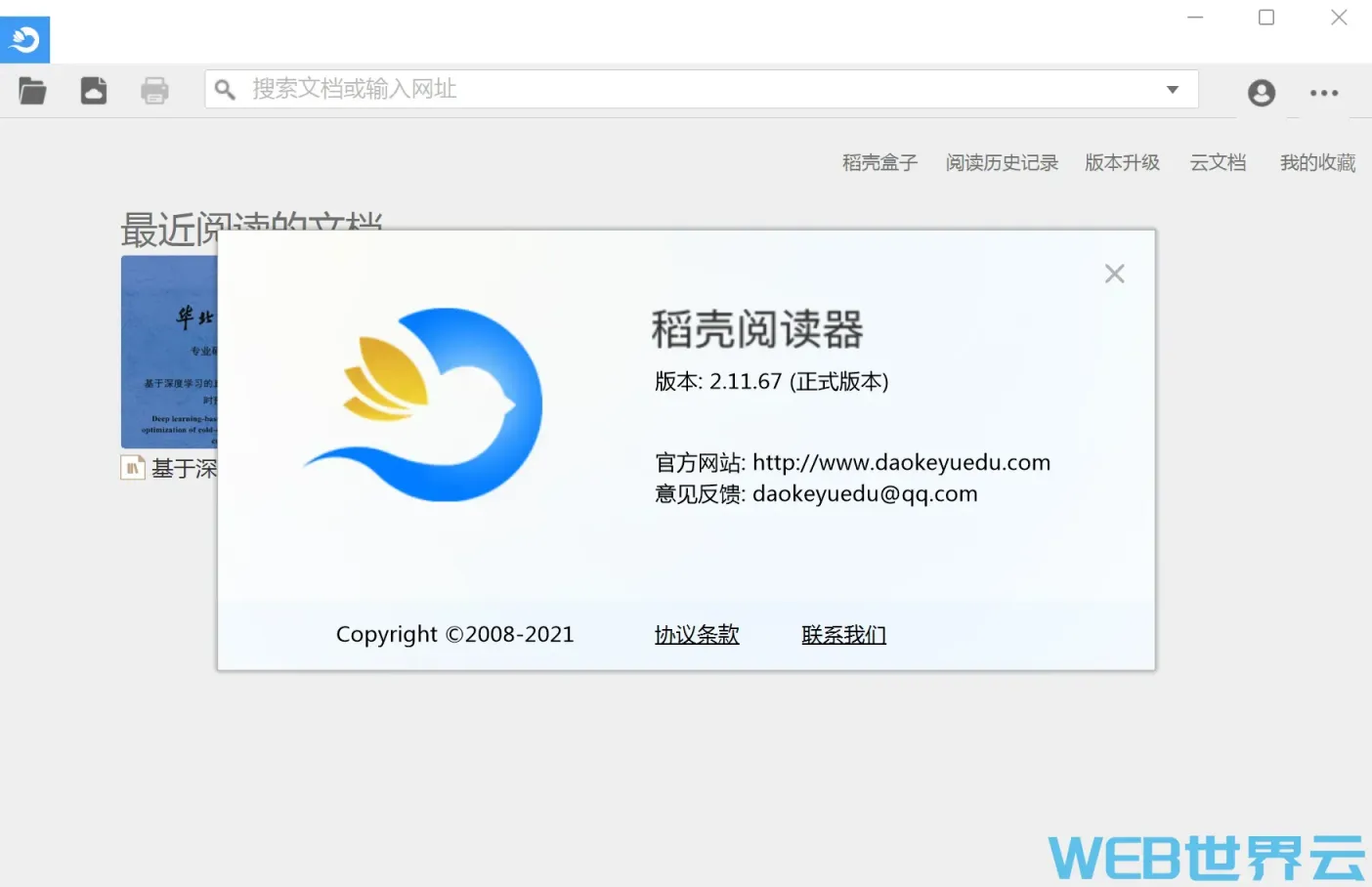Click the Copyright ©2008-2021 text
The image size is (1372, 887).
[x=455, y=635]
